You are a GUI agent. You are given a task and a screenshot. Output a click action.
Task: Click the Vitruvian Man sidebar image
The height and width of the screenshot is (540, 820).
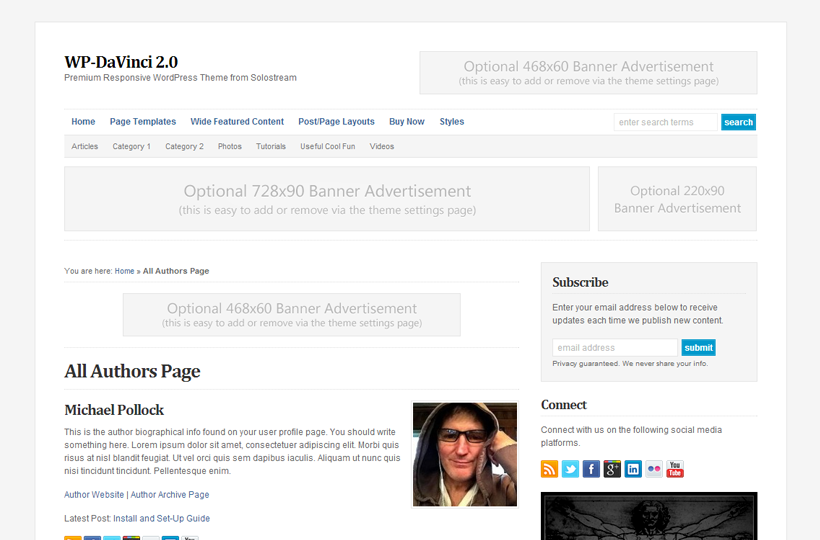pyautogui.click(x=649, y=516)
